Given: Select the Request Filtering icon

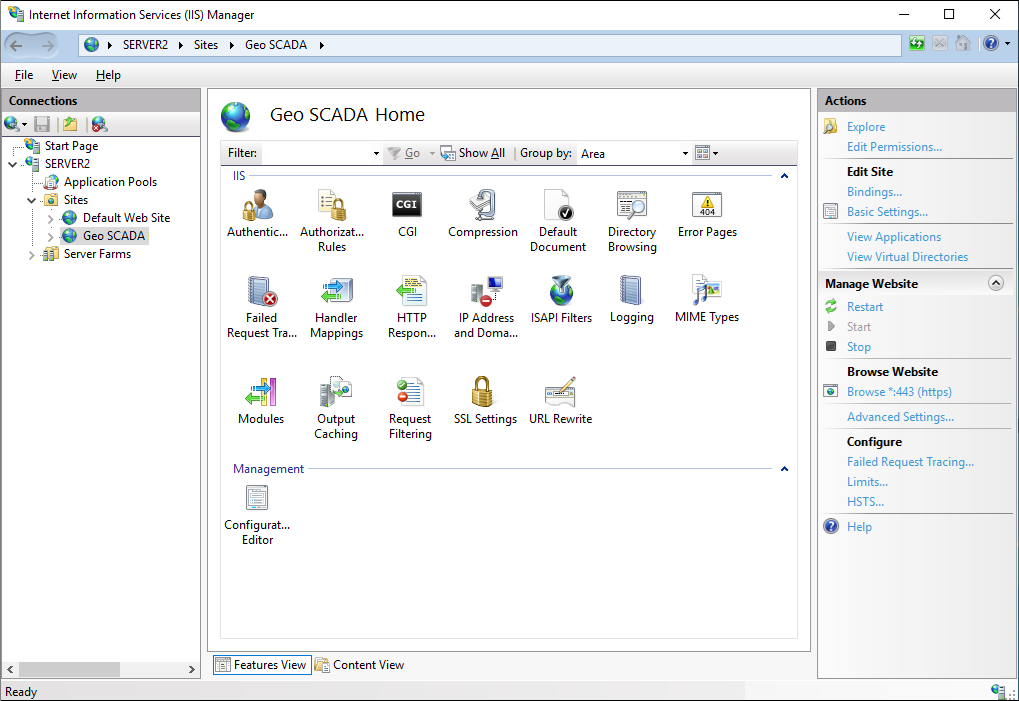Looking at the screenshot, I should pos(410,391).
